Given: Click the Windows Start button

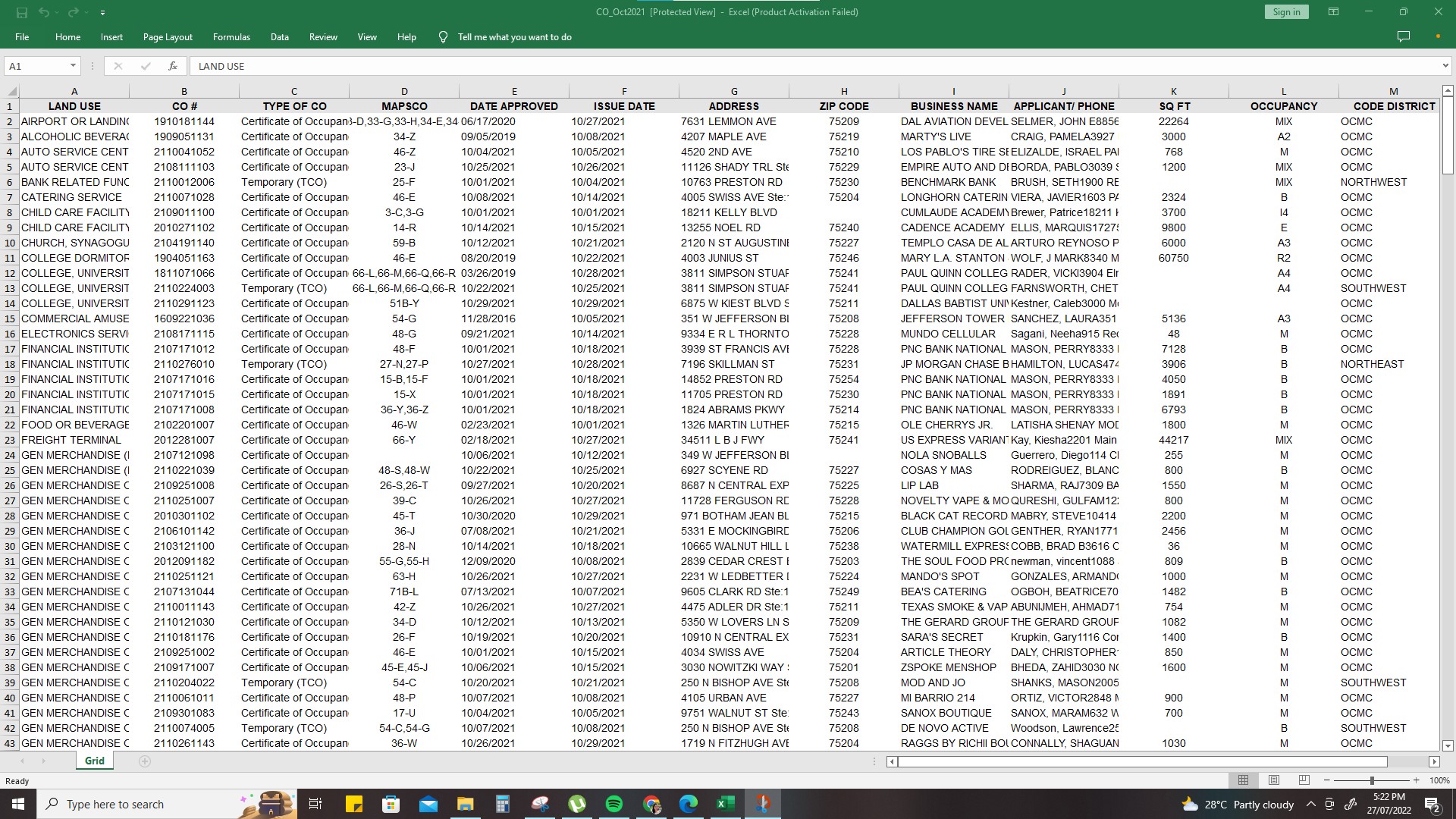Looking at the screenshot, I should [18, 804].
